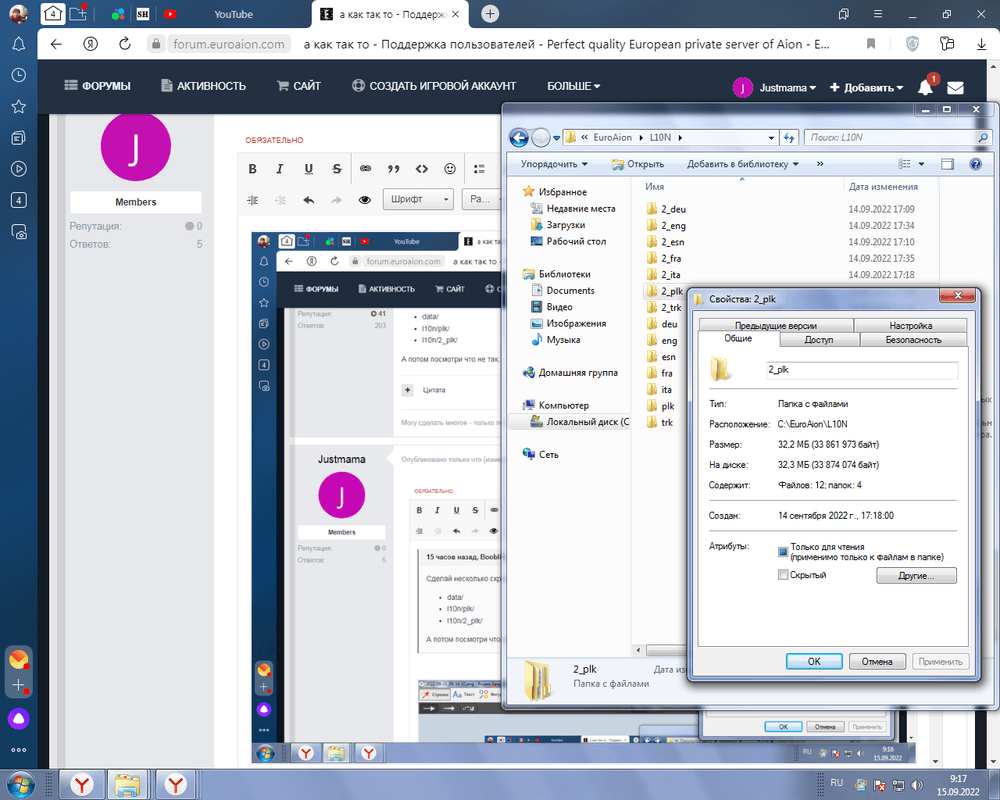The width and height of the screenshot is (1000, 800).
Task: Switch to the 'Безопасность' properties tab
Action: tap(912, 340)
